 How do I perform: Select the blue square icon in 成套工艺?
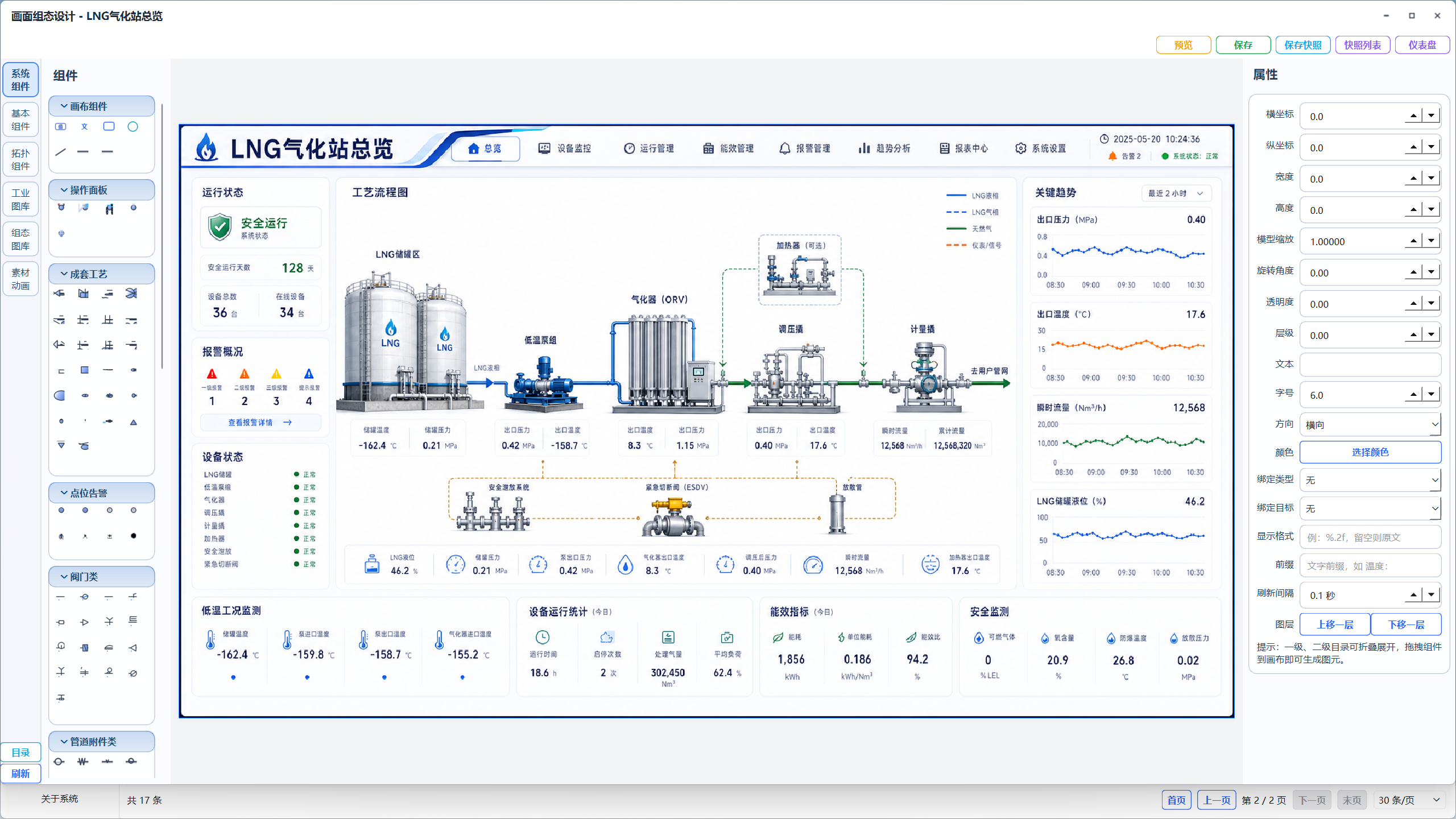pos(85,370)
